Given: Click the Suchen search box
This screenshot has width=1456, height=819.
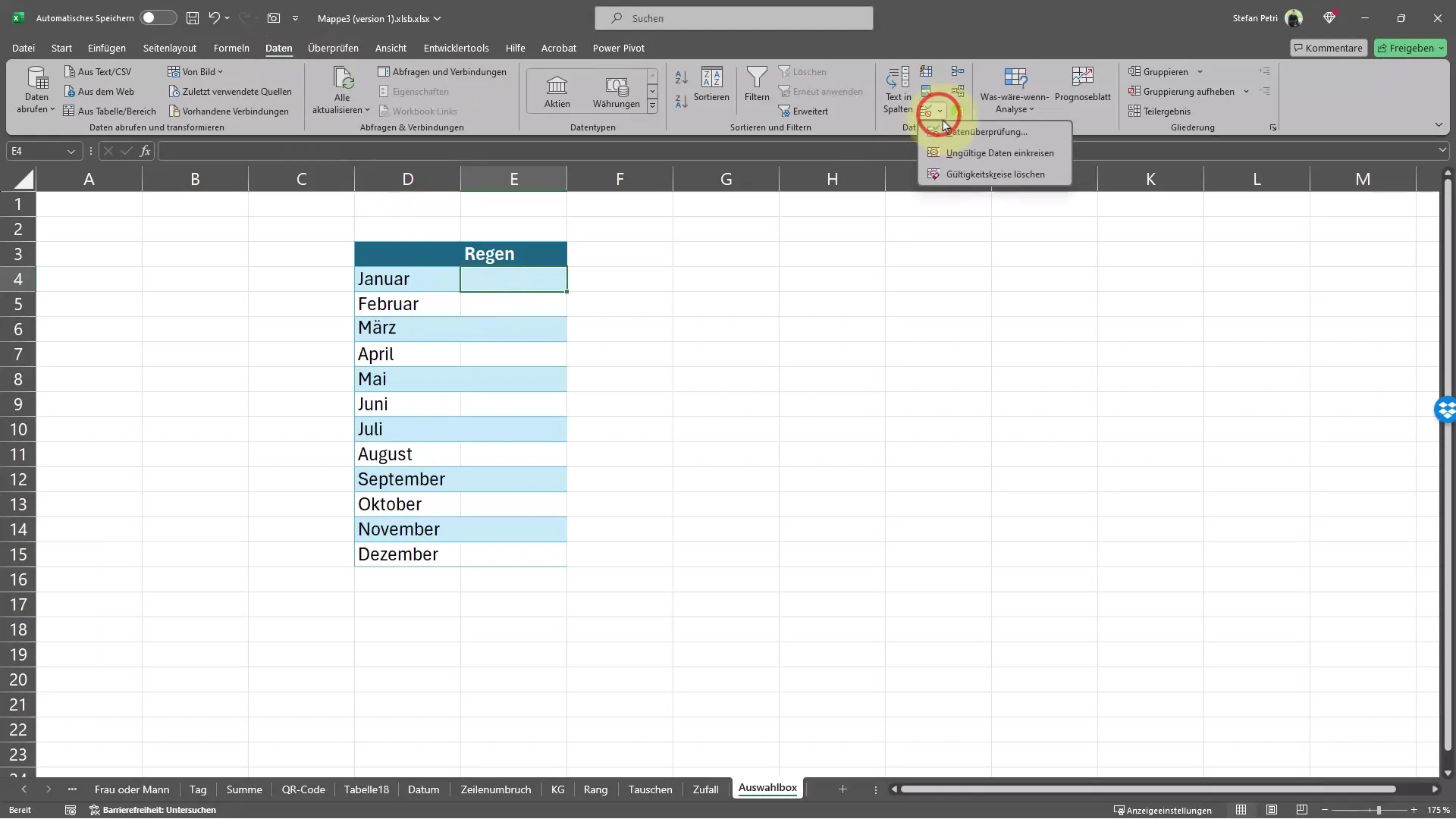Looking at the screenshot, I should pos(733,18).
